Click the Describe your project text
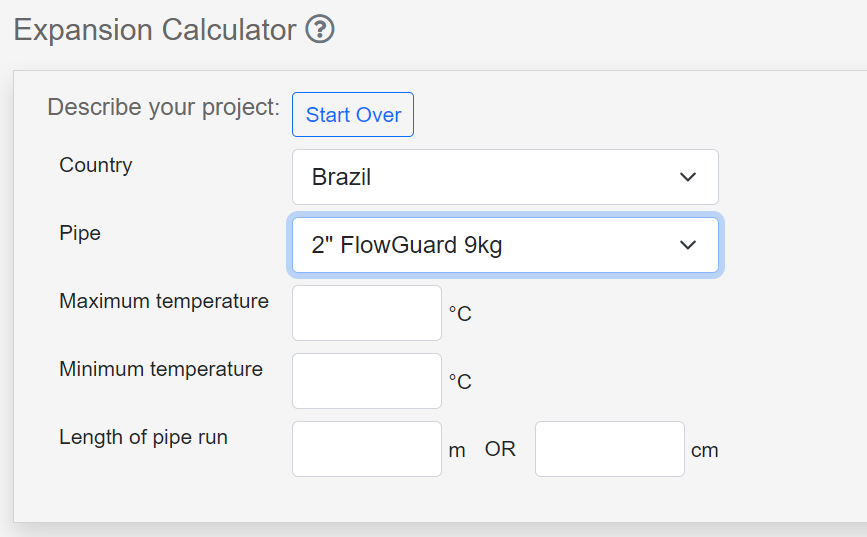867x537 pixels. pyautogui.click(x=163, y=107)
